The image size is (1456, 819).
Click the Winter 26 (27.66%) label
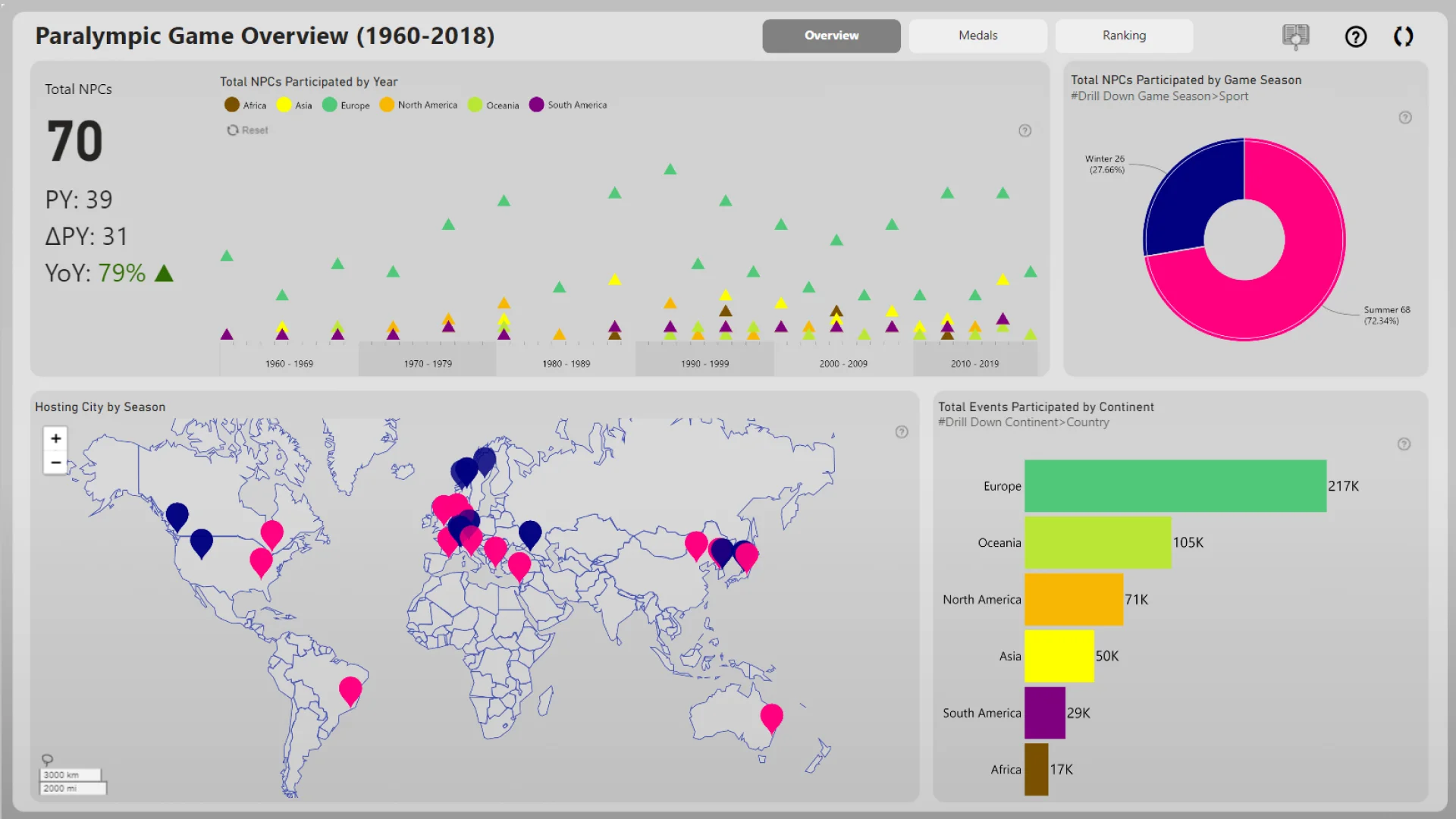(x=1105, y=165)
